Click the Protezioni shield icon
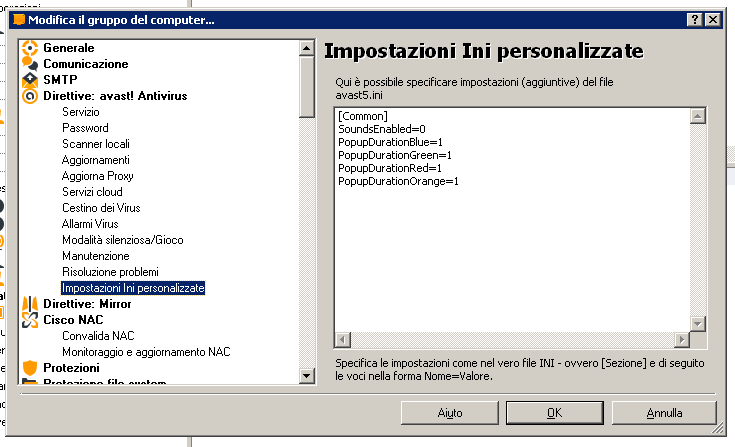This screenshot has width=735, height=447. [30, 368]
